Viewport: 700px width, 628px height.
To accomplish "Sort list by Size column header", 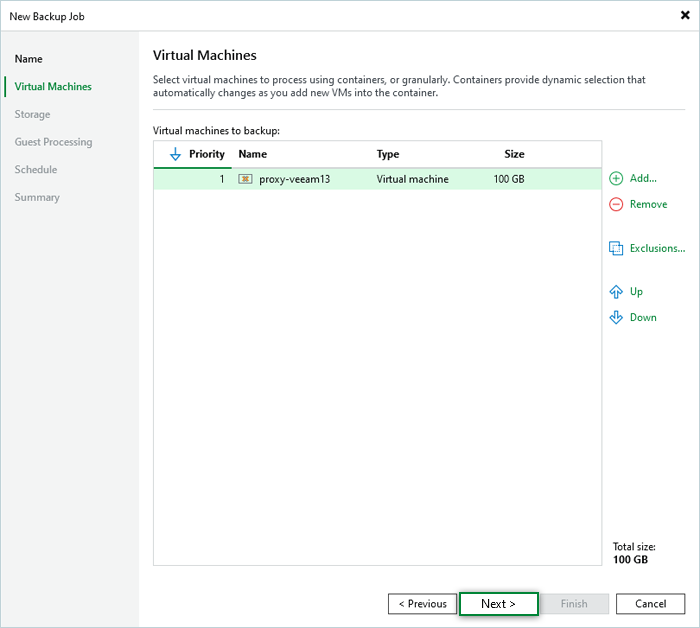I will [514, 154].
